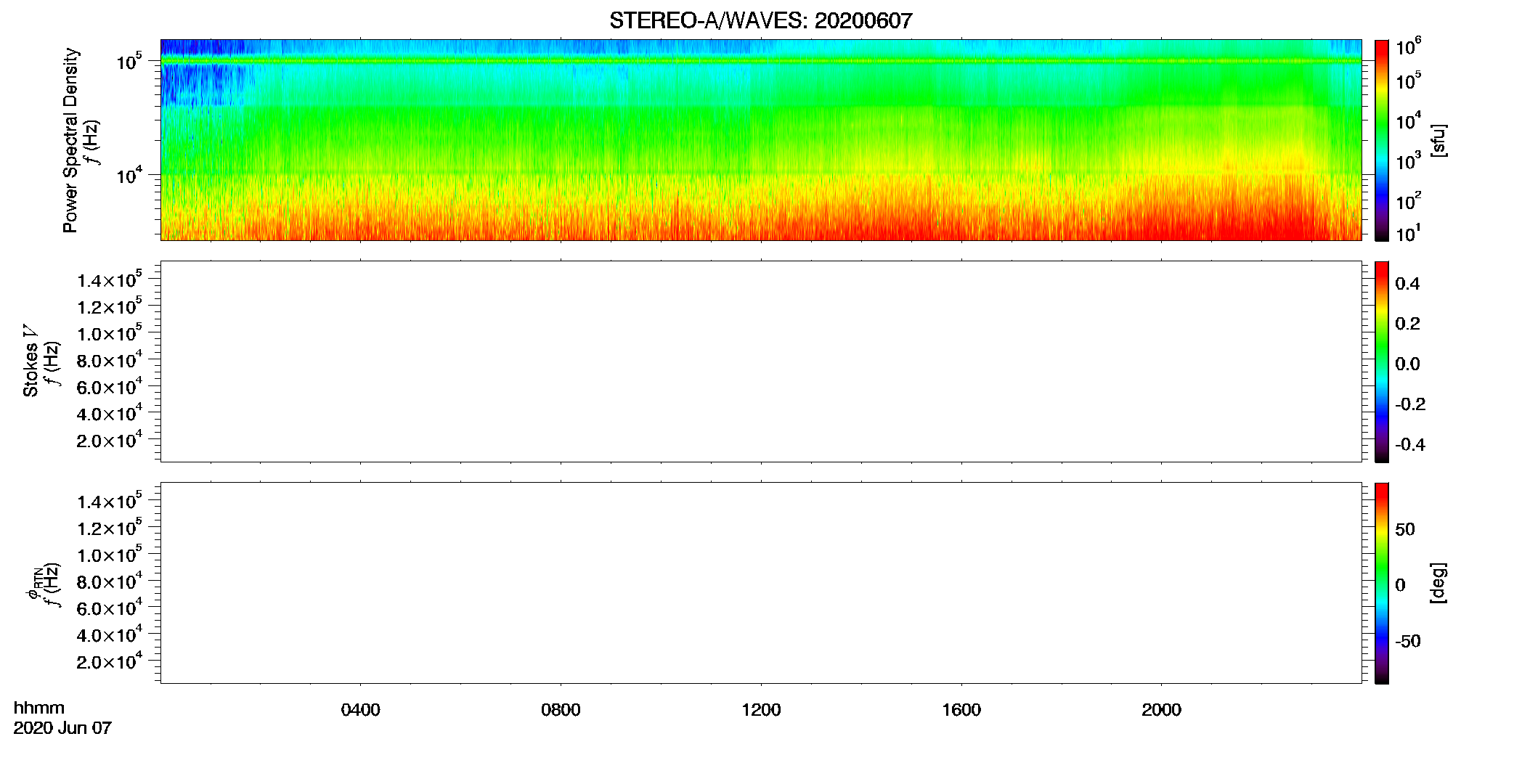The width and height of the screenshot is (1522, 784).
Task: Select the 2.0×10^4 tick in the φ RTN panel
Action: (110, 661)
